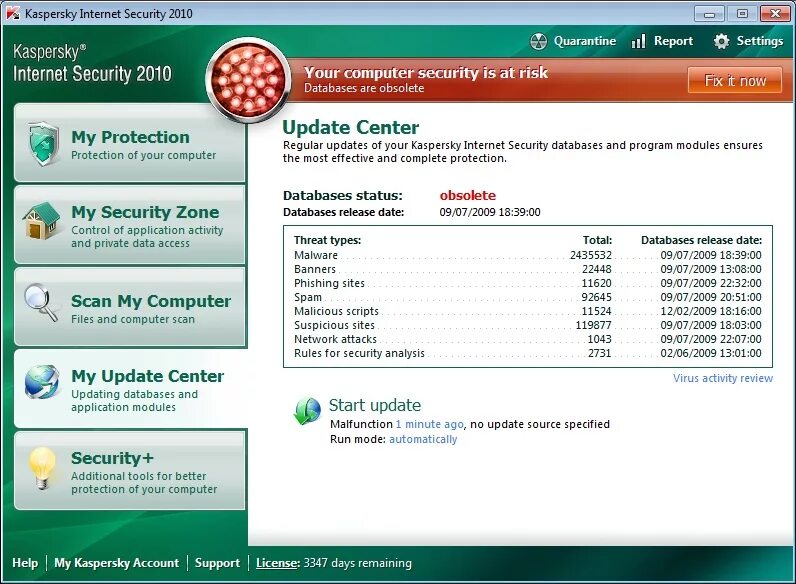Click the Start update link

coord(375,405)
